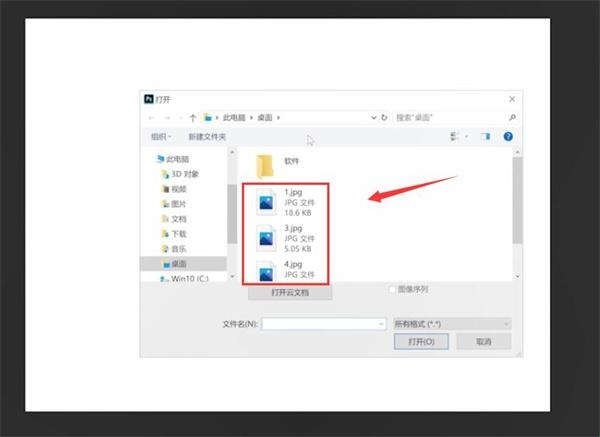The height and width of the screenshot is (437, 600).
Task: Open the help question mark icon
Action: (508, 137)
